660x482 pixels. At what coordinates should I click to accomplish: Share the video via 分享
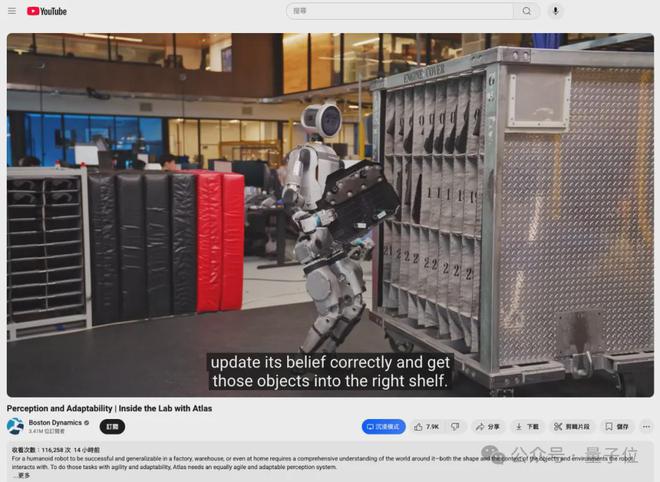[x=487, y=426]
